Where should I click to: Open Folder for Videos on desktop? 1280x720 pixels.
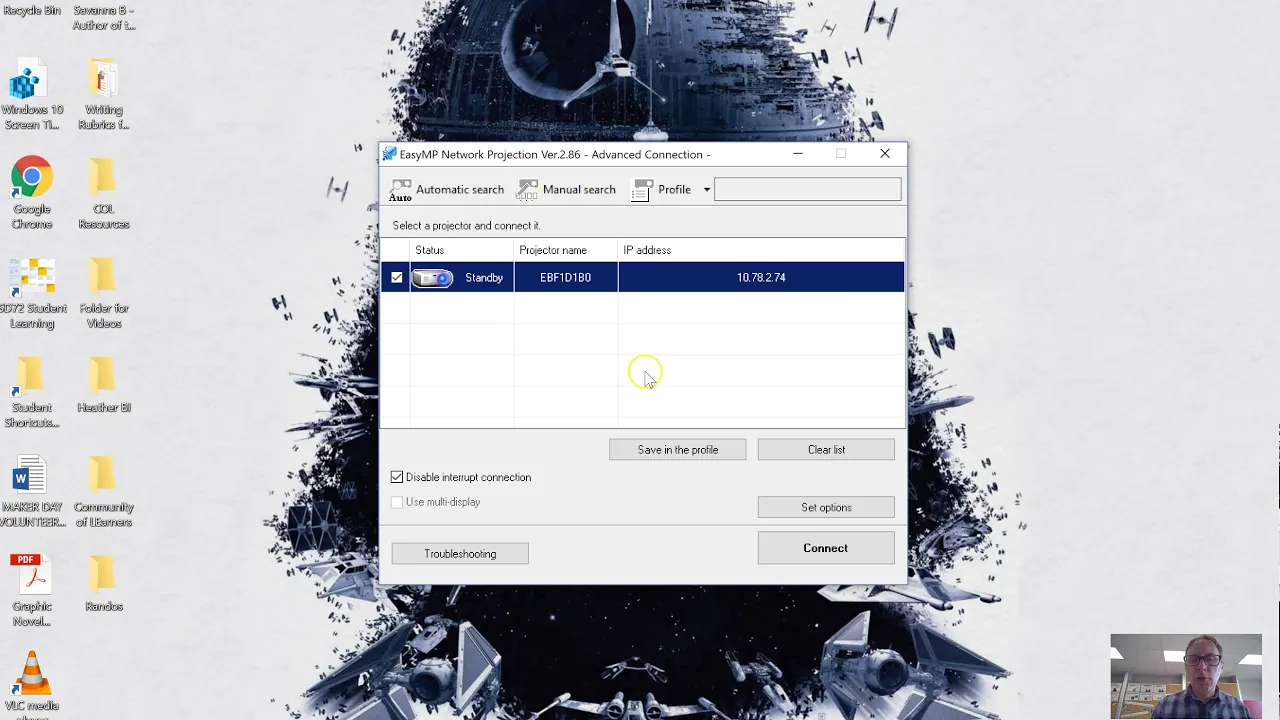pyautogui.click(x=104, y=294)
